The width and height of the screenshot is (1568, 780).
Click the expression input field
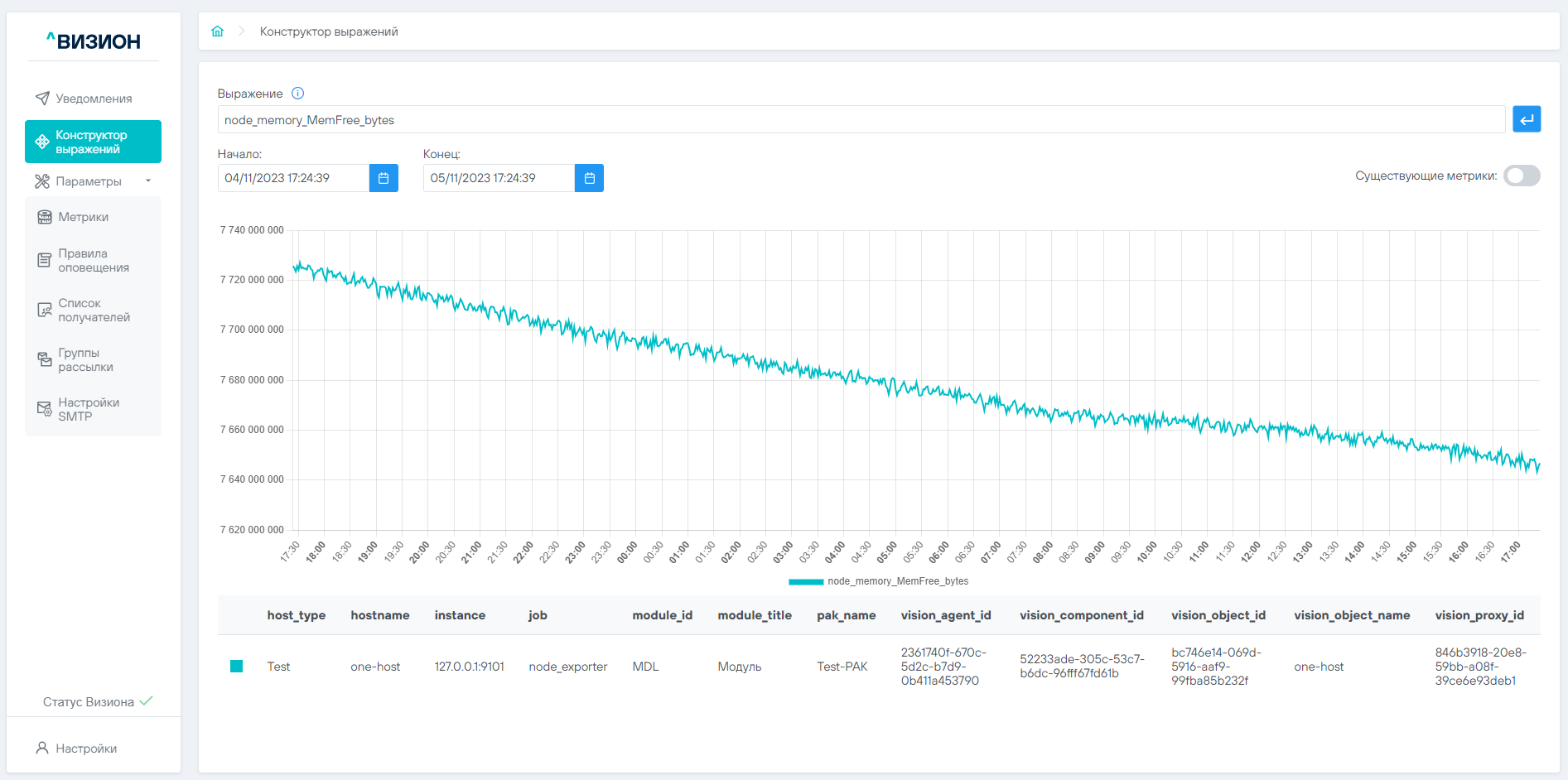860,120
